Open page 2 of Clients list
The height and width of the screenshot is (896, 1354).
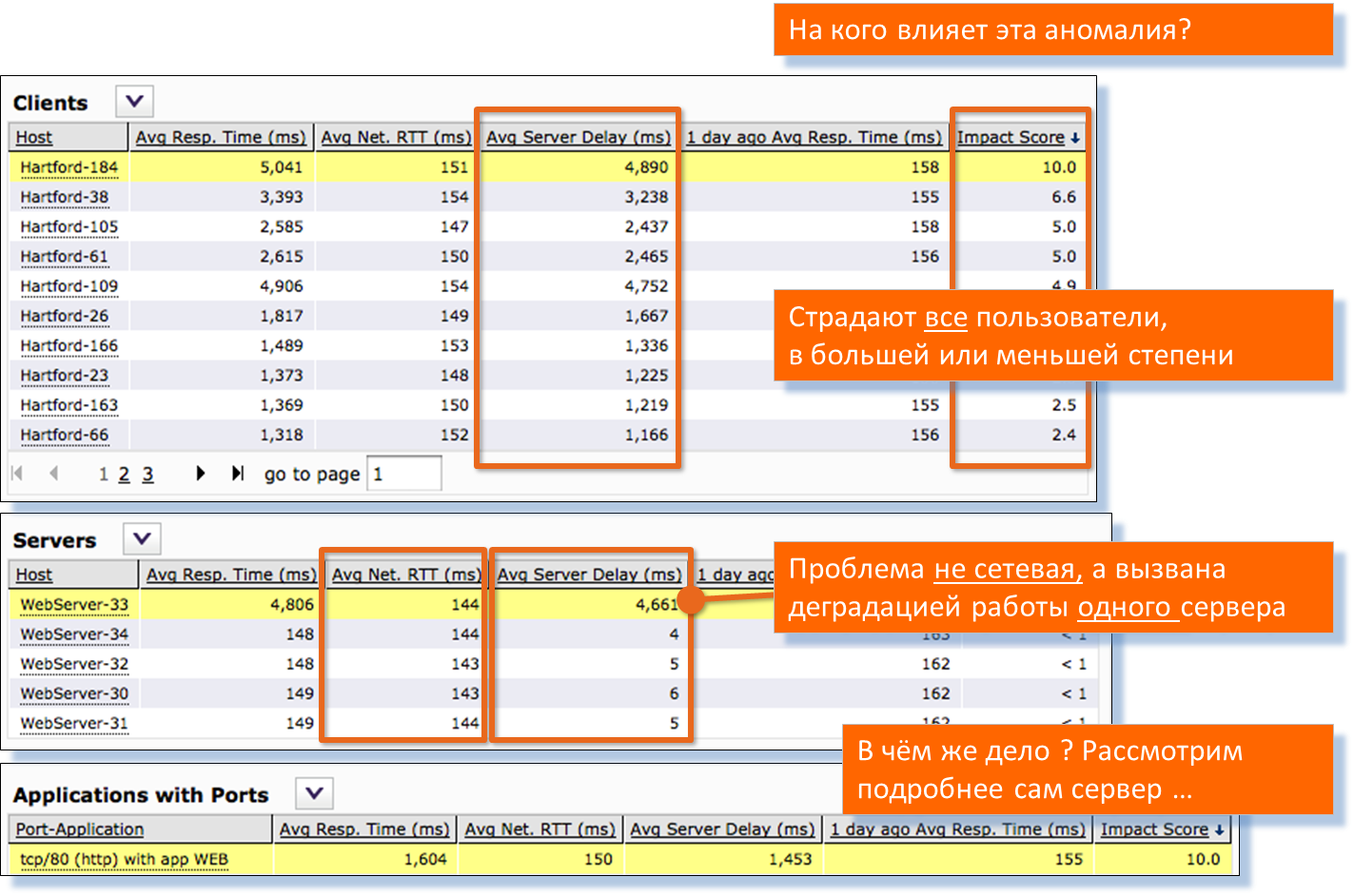pos(124,474)
